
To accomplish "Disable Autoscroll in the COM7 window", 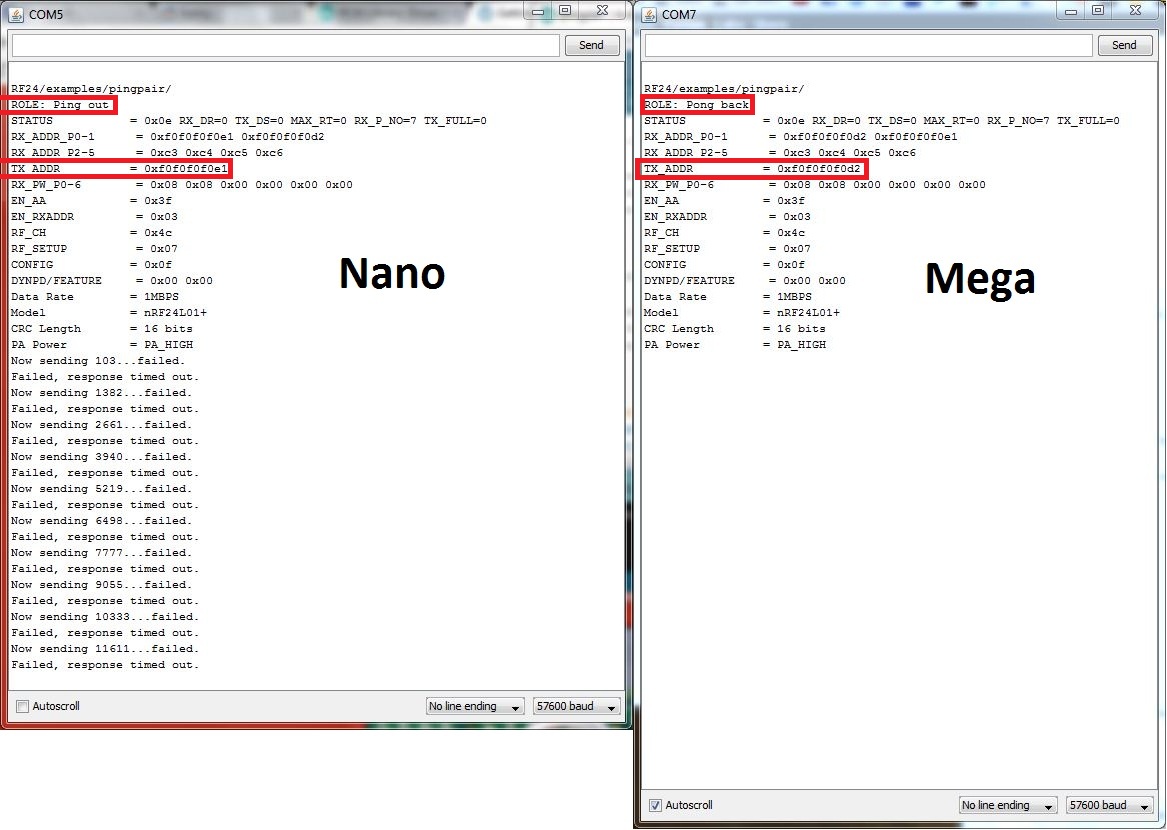I will (x=655, y=805).
